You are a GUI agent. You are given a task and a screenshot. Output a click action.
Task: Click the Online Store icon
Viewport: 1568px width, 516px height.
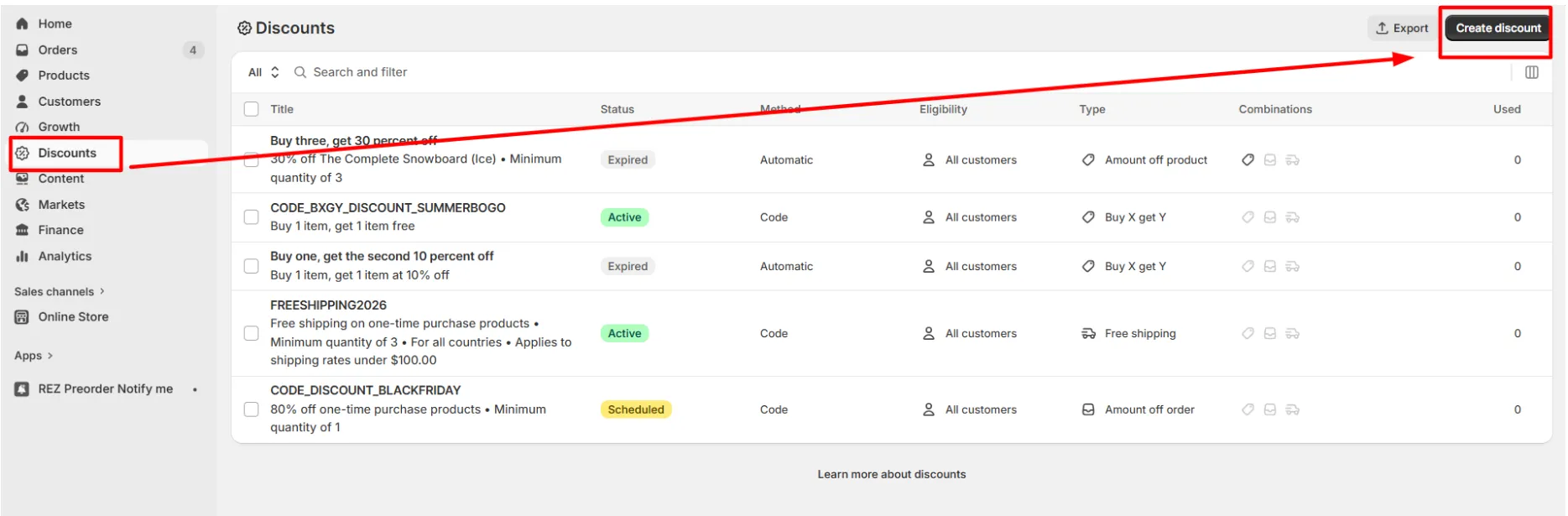pyautogui.click(x=23, y=317)
